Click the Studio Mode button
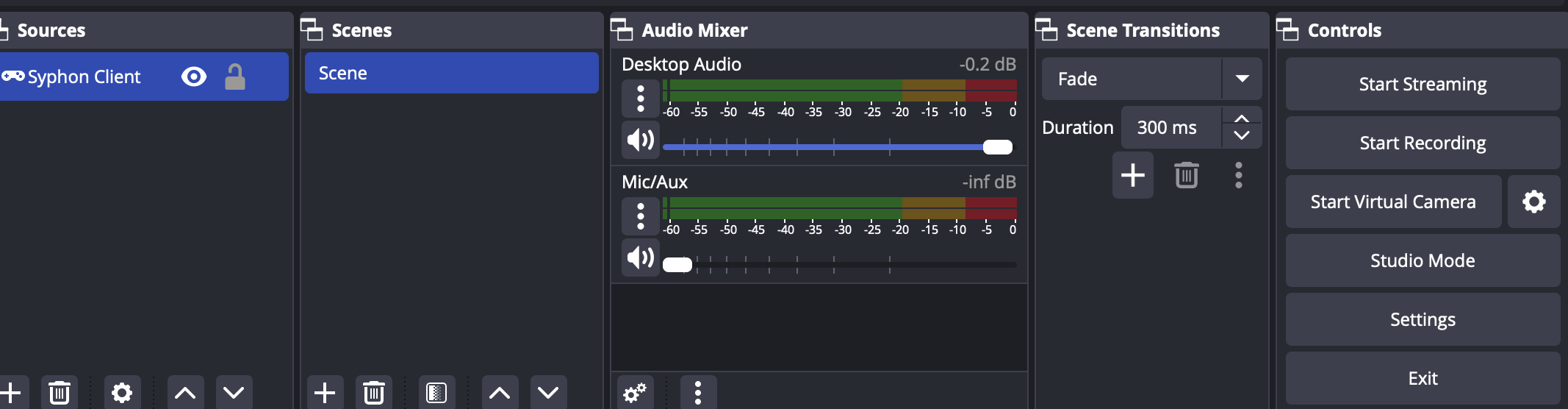This screenshot has height=409, width=1568. tap(1423, 260)
